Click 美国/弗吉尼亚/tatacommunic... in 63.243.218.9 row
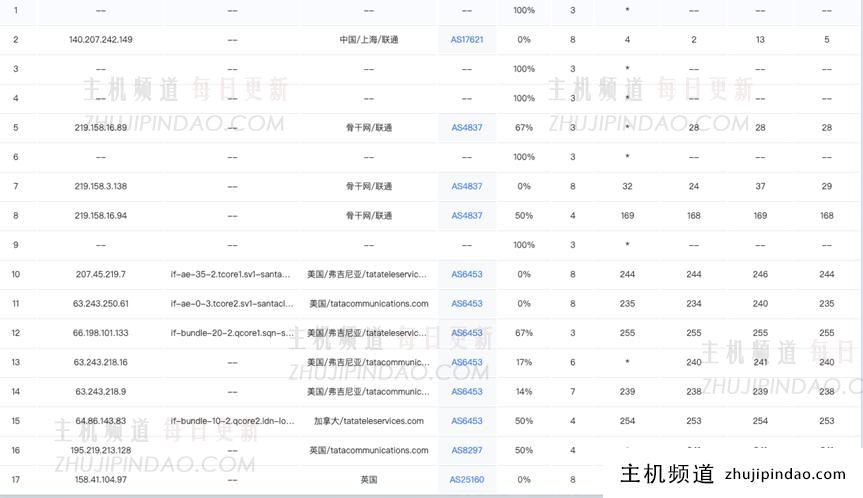 click(x=369, y=392)
